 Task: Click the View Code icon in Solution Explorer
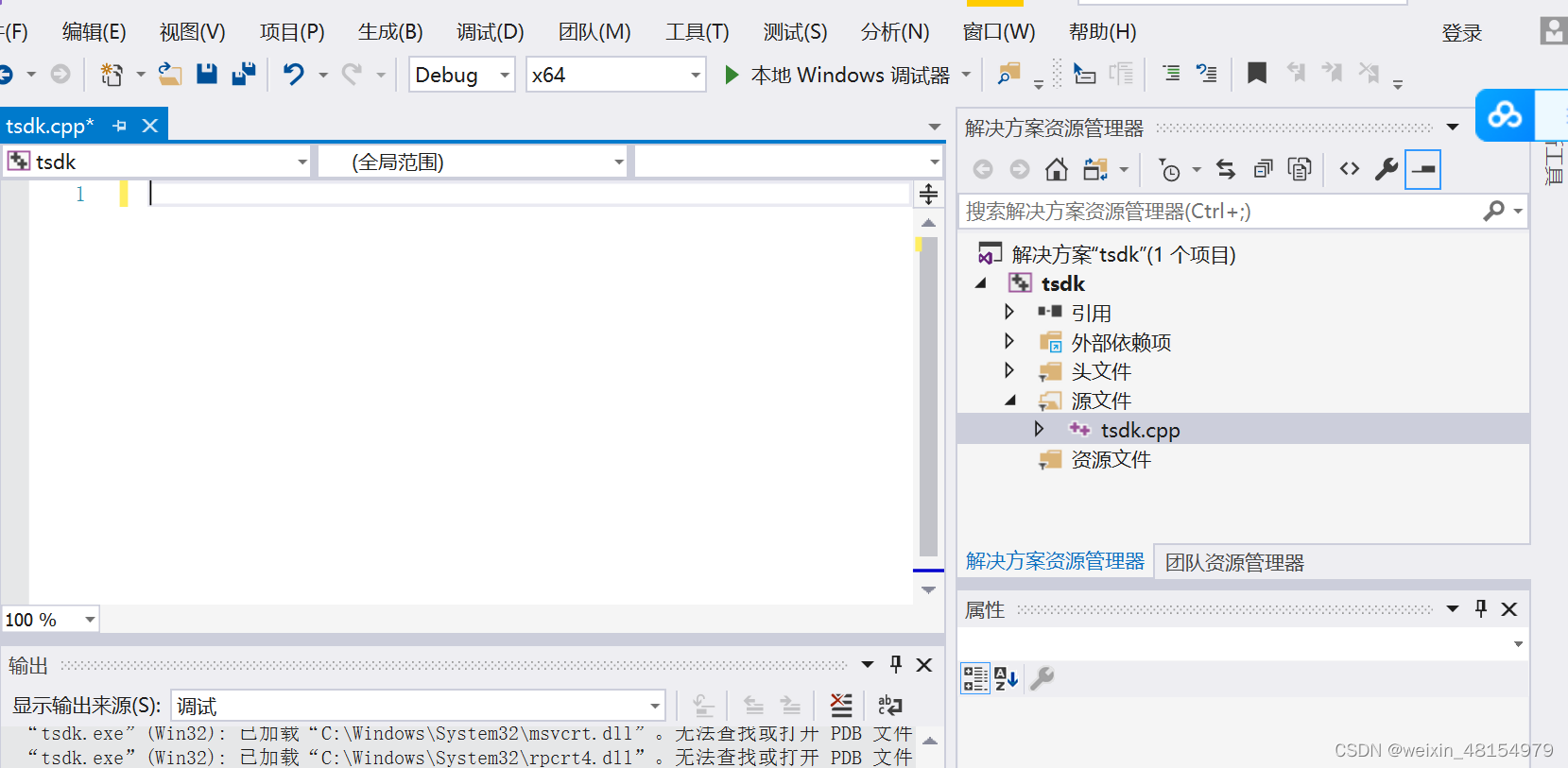[x=1350, y=169]
